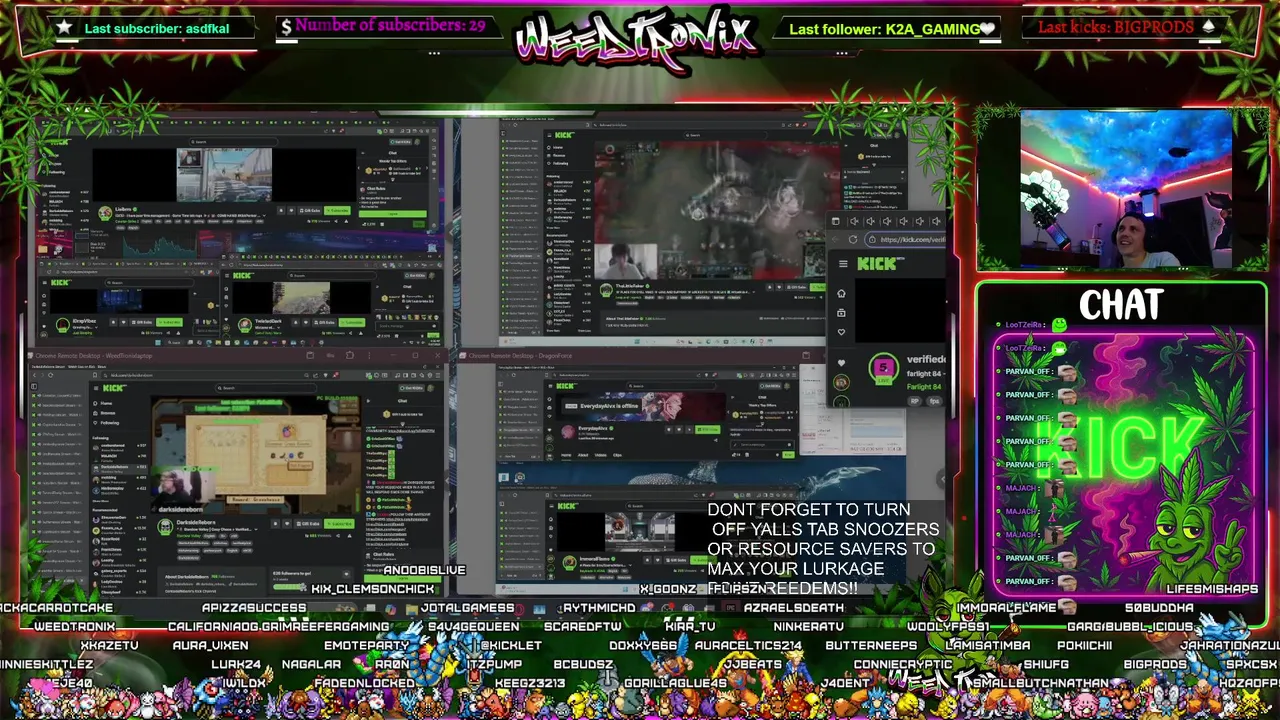Click tab actions icon left of muted tabs
Viewport: 1280px width, 720px height.
836,221
